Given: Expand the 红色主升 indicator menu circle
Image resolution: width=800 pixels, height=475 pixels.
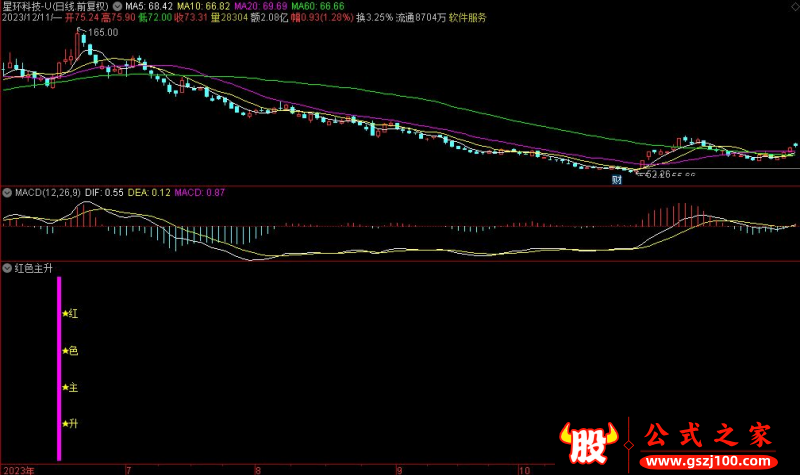Looking at the screenshot, I should point(6,268).
